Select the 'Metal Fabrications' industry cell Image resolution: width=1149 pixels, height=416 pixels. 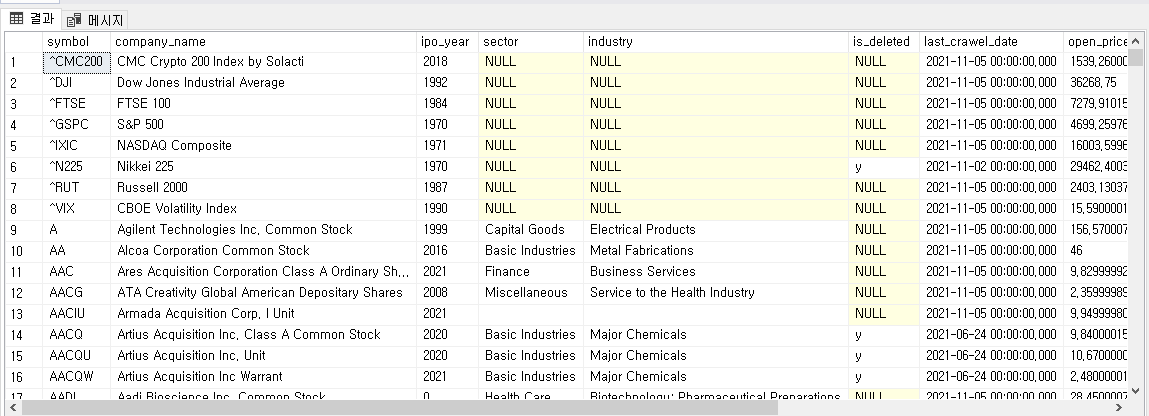[716, 251]
